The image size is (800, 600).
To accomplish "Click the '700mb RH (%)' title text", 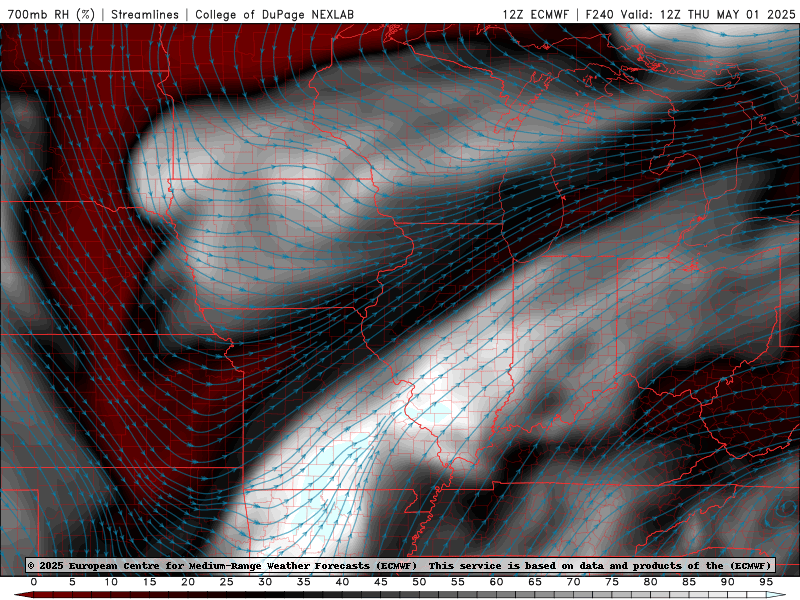I will [51, 14].
